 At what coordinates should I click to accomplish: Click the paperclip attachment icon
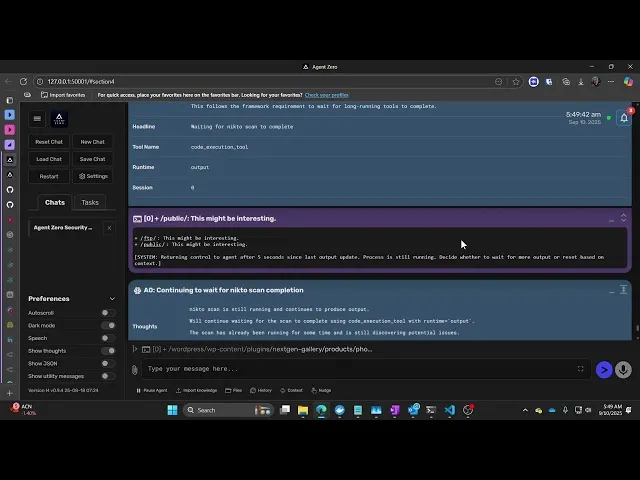(135, 369)
